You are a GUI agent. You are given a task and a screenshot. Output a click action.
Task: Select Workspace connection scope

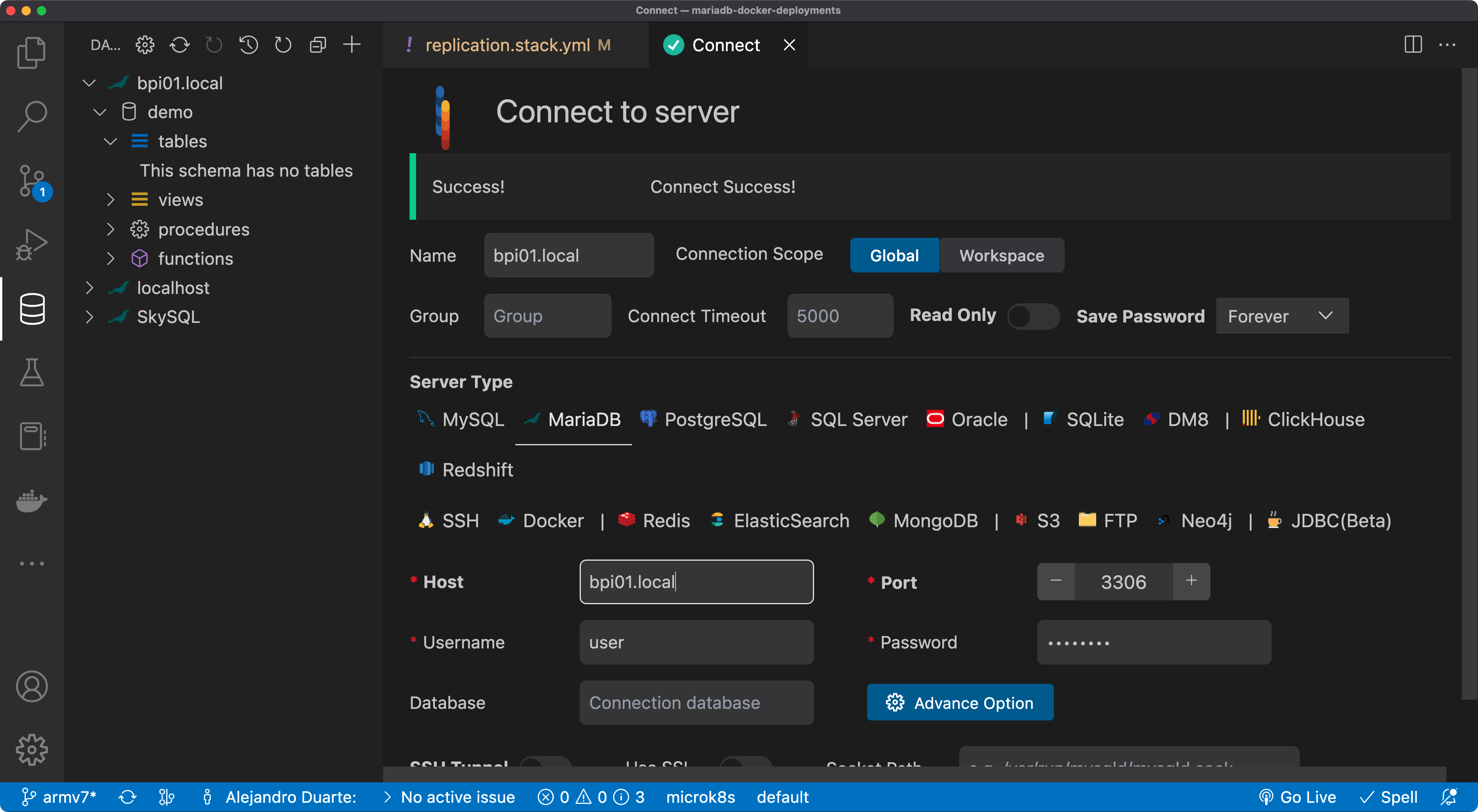click(1001, 256)
